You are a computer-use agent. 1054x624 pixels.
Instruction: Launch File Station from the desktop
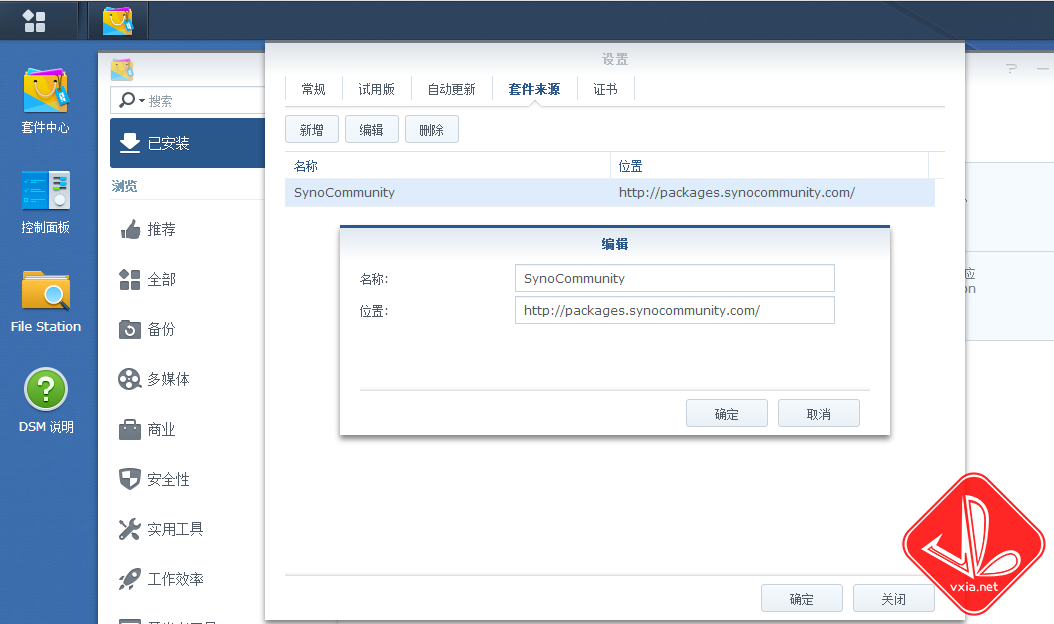[46, 301]
